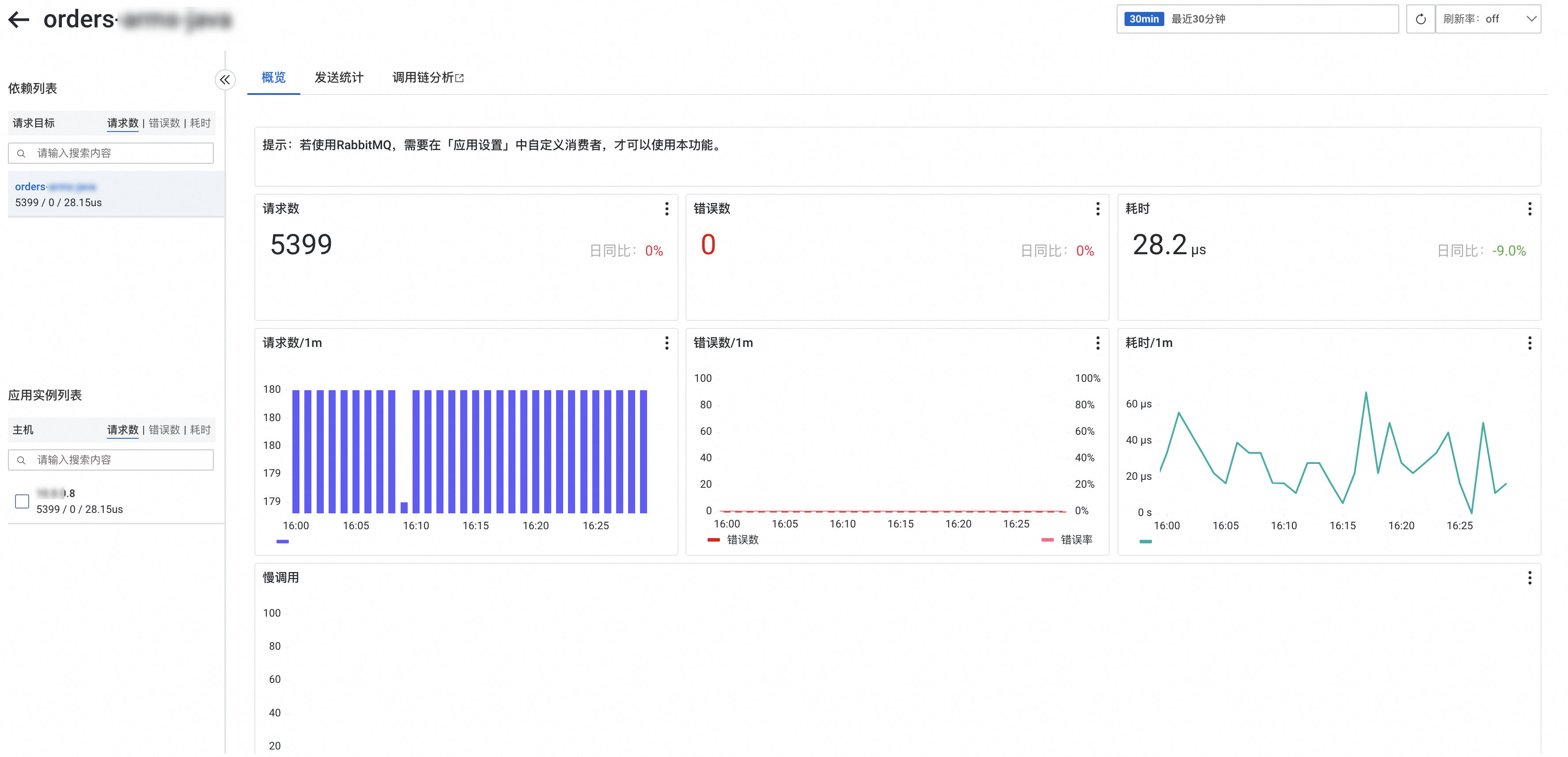Toggle 错误率 legend in error chart
The image size is (1568, 757).
tap(1067, 540)
